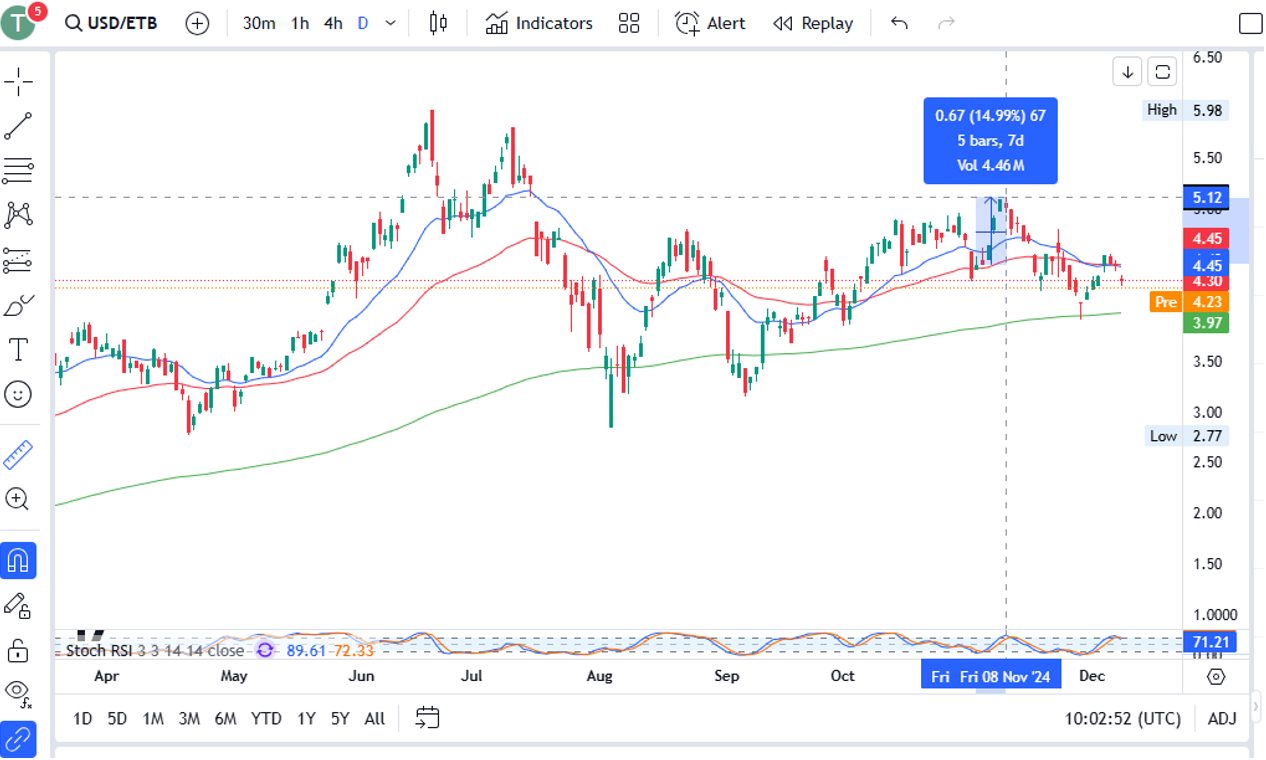Click the red 4.45 price label
This screenshot has height=760, width=1266.
coord(1206,238)
